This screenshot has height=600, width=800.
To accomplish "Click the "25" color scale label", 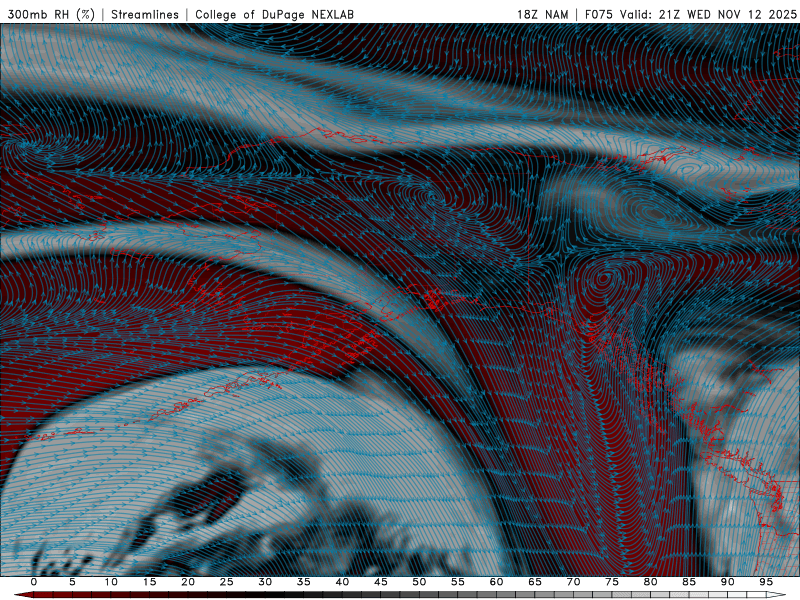I will tap(227, 582).
